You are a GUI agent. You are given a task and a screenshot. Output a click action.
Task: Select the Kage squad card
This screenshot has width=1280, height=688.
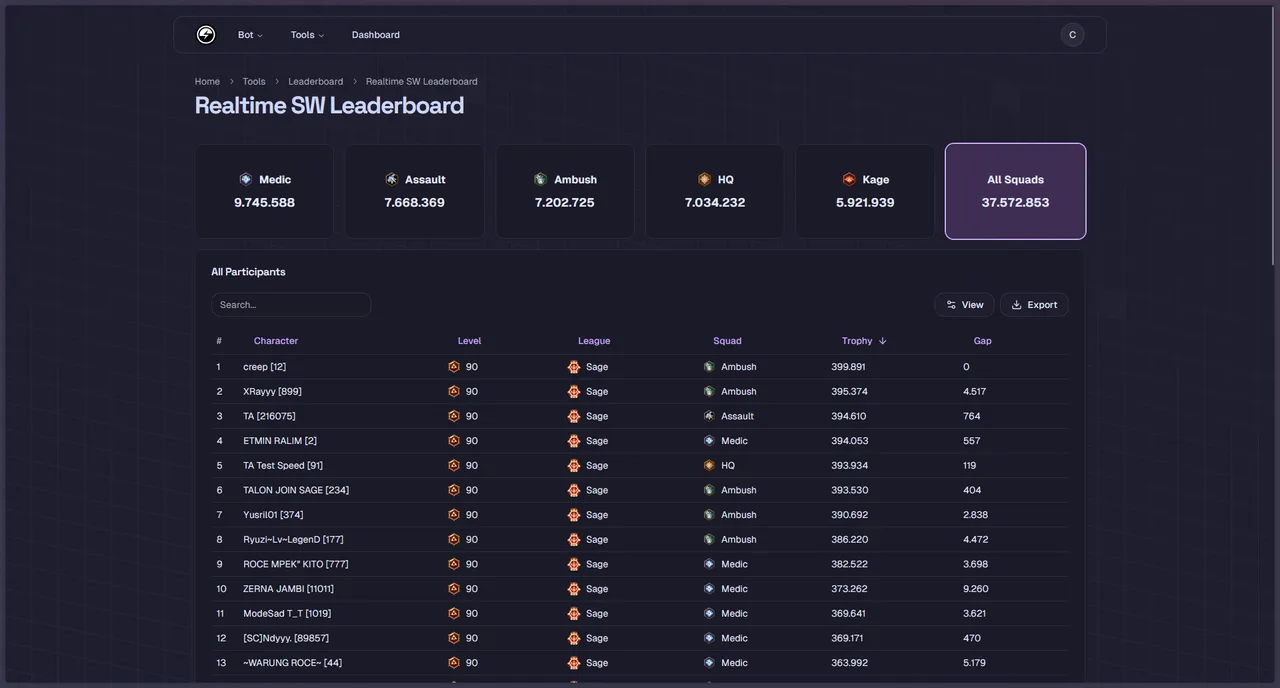tap(865, 191)
